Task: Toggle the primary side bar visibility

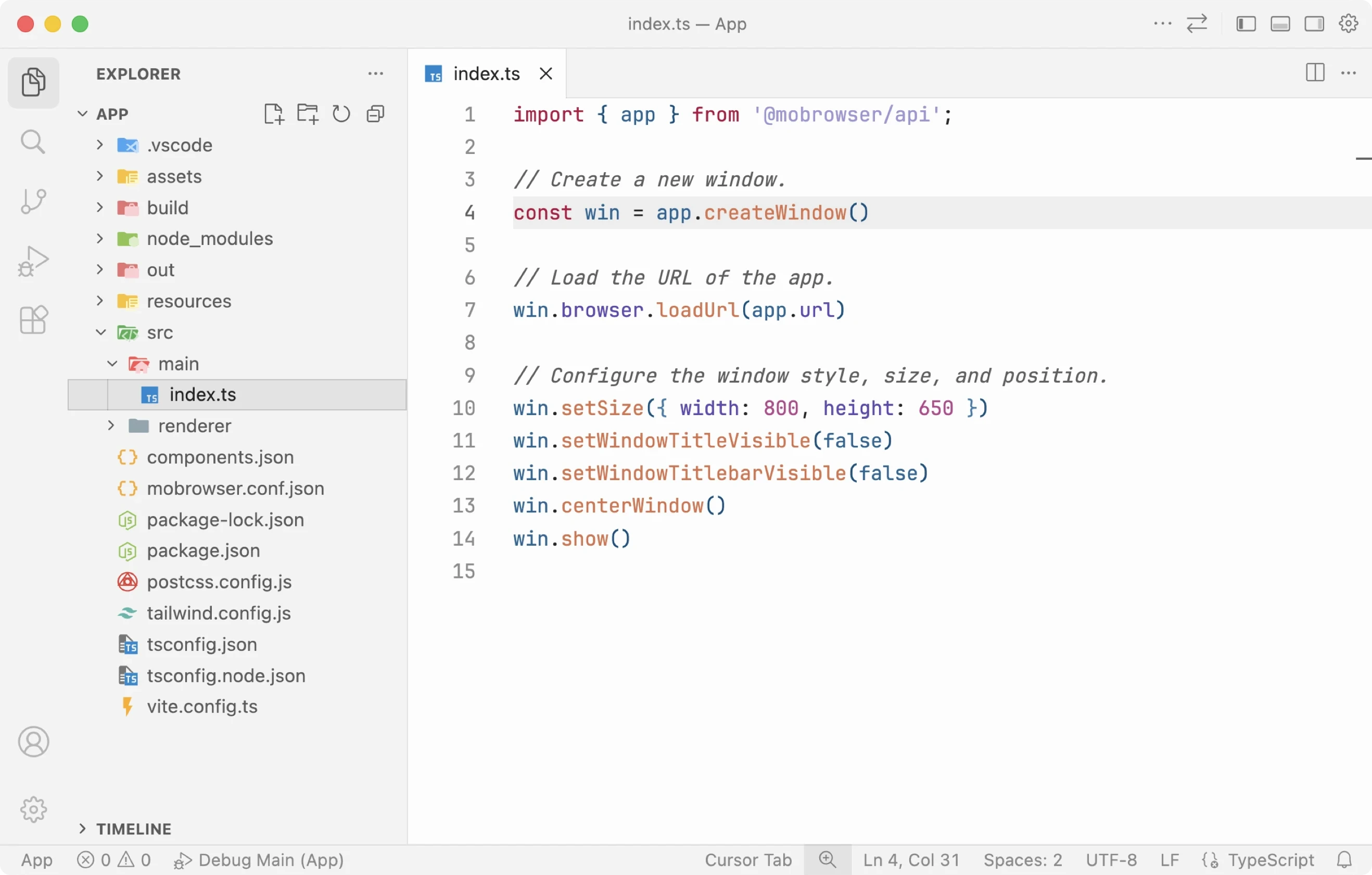Action: [x=1245, y=23]
